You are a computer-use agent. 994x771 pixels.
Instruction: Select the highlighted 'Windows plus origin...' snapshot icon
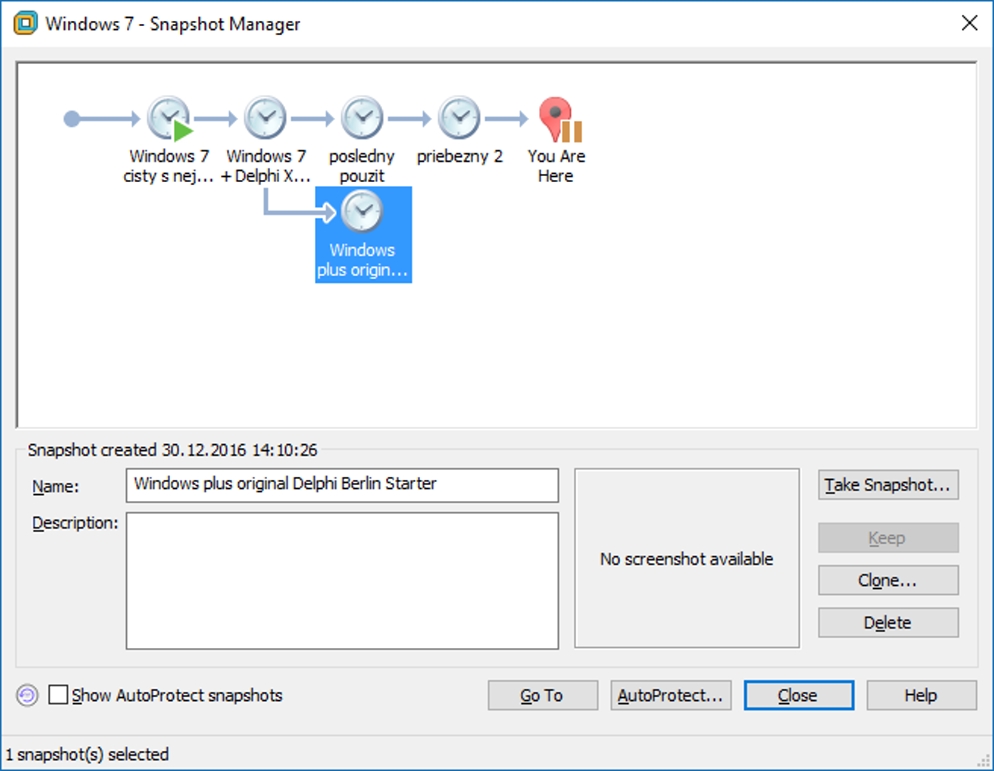click(362, 211)
